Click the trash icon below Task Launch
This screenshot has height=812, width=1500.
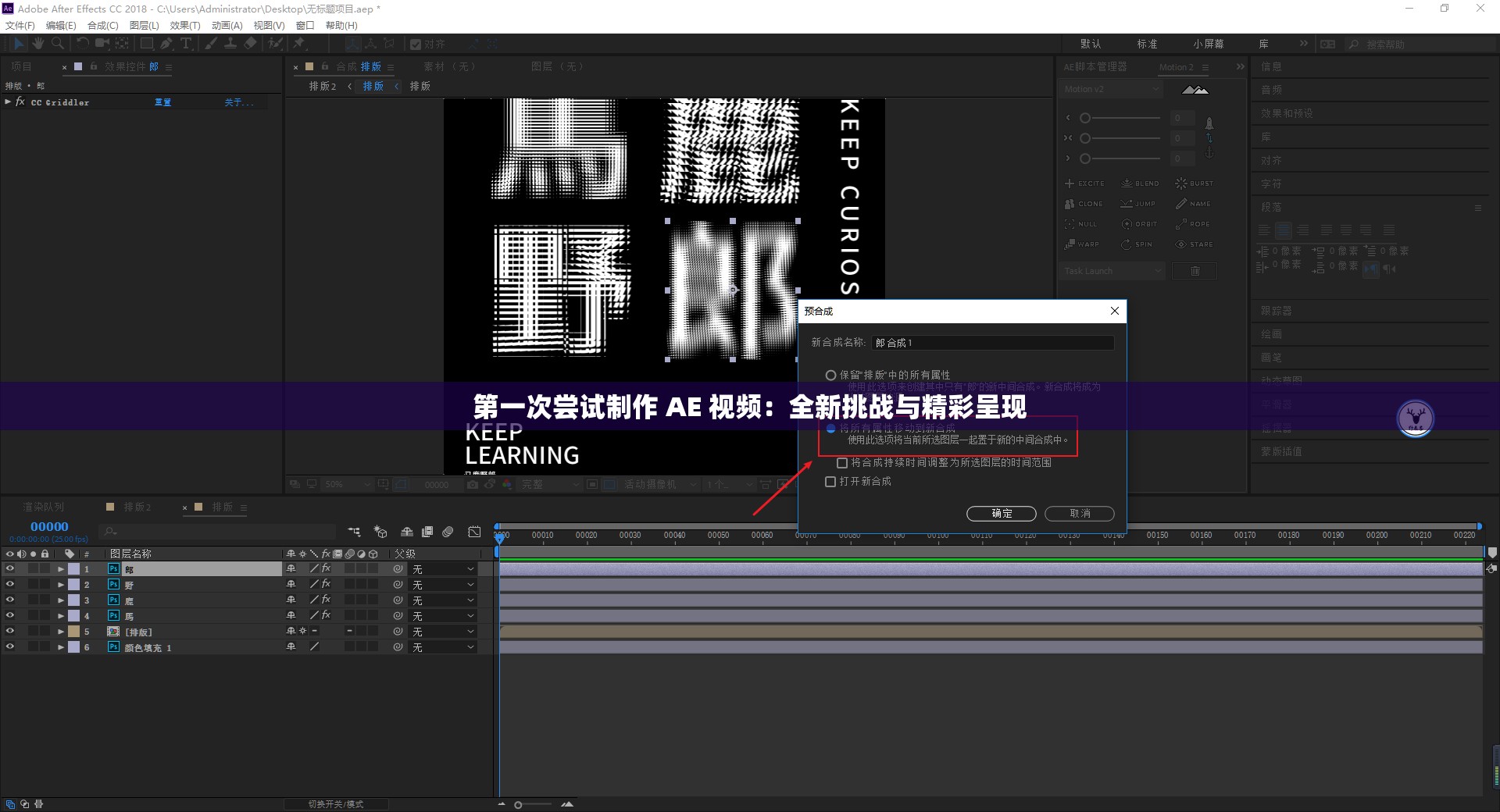point(1195,272)
